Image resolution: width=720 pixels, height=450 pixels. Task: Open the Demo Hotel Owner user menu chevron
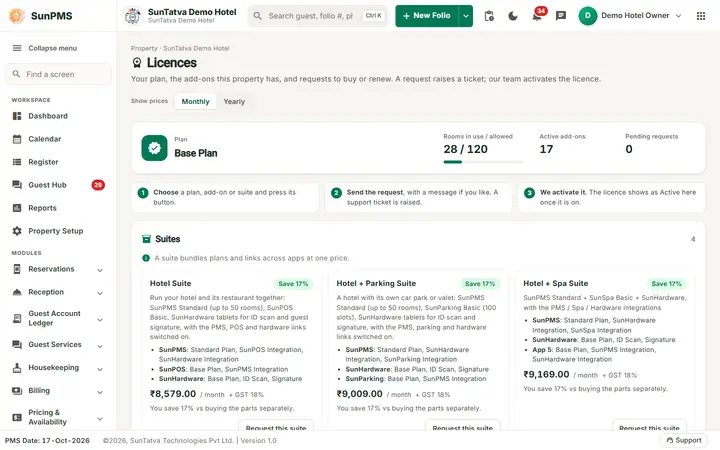(x=678, y=16)
